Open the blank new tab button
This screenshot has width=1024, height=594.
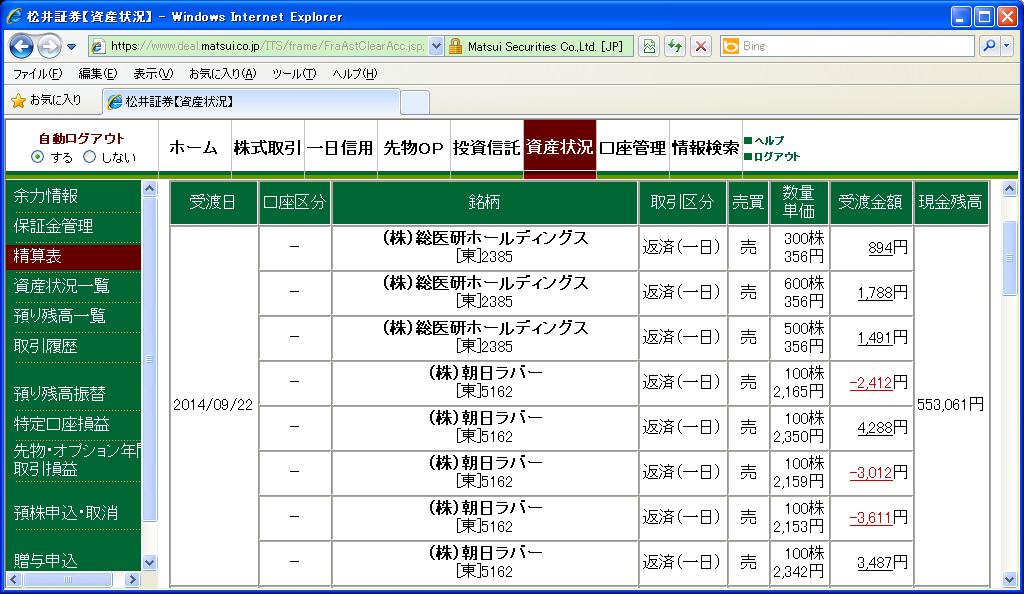415,102
